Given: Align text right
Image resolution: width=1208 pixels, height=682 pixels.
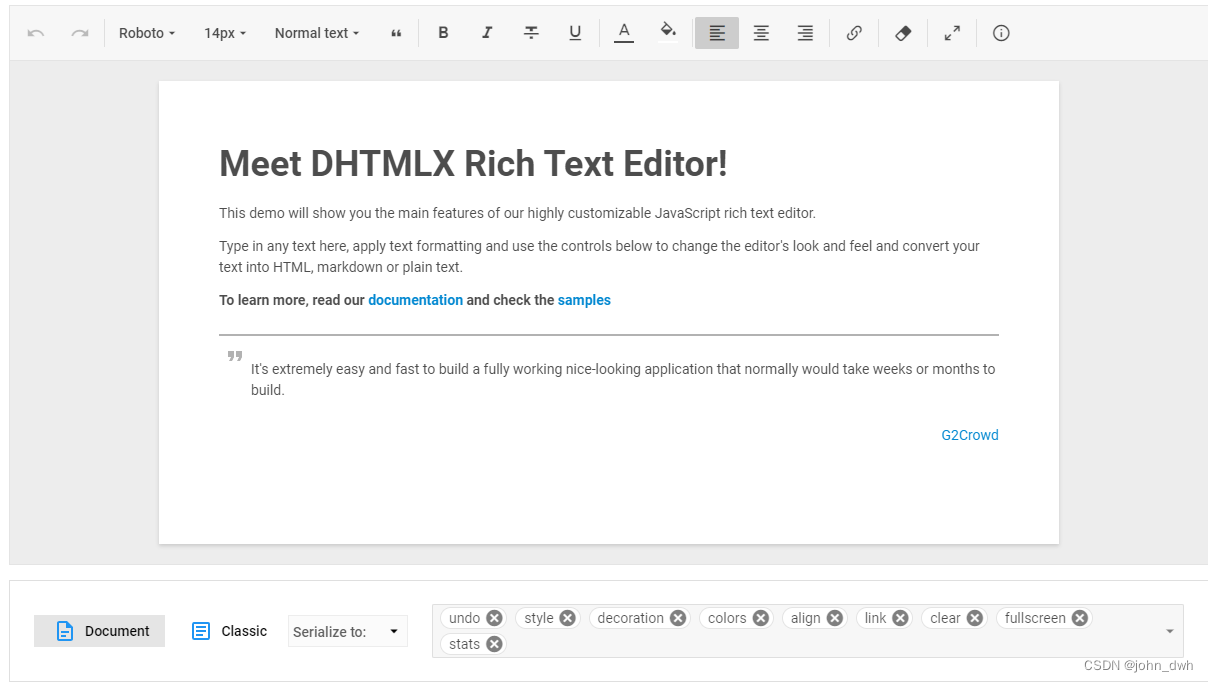Looking at the screenshot, I should point(805,33).
